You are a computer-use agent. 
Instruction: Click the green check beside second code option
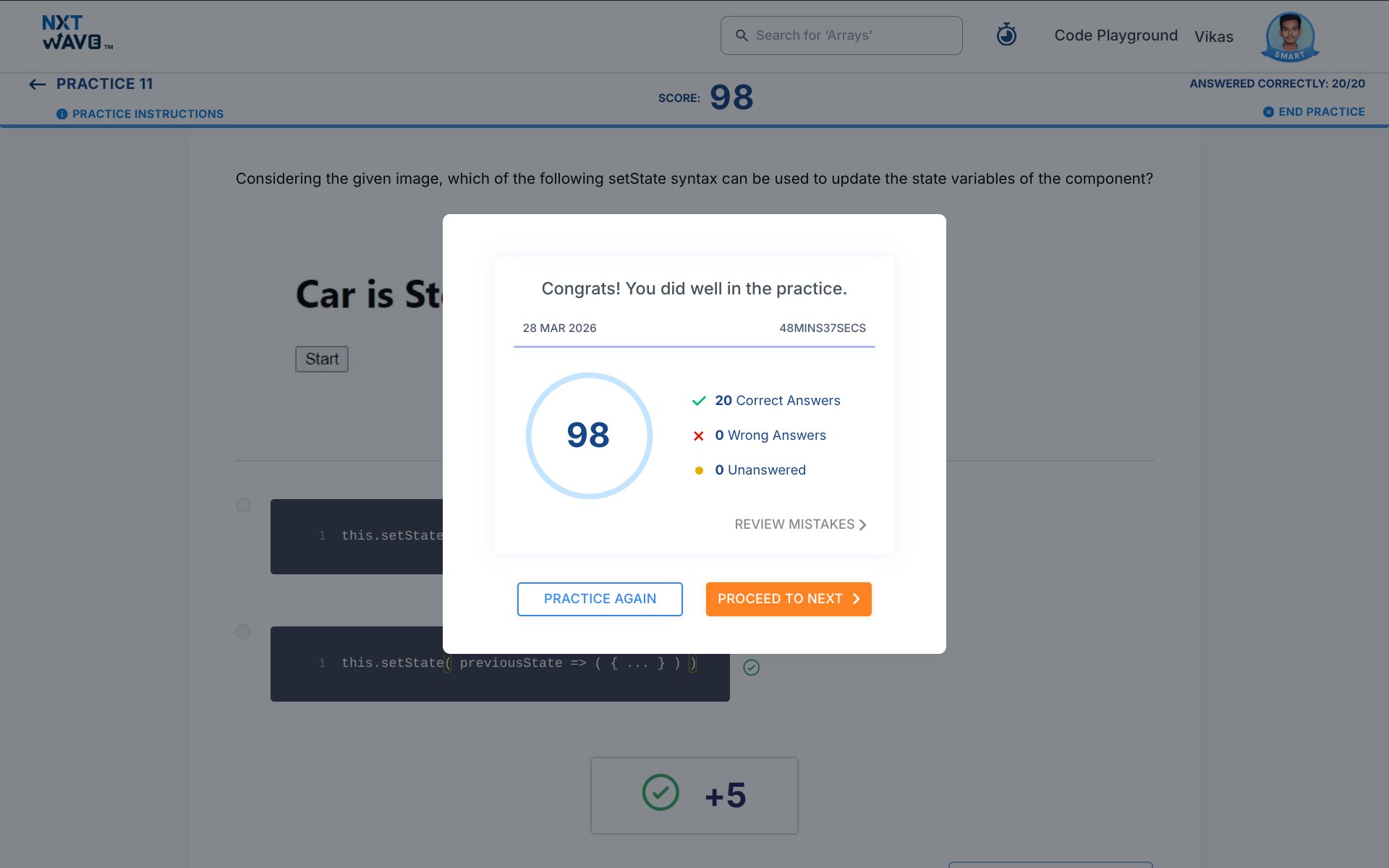coord(751,668)
